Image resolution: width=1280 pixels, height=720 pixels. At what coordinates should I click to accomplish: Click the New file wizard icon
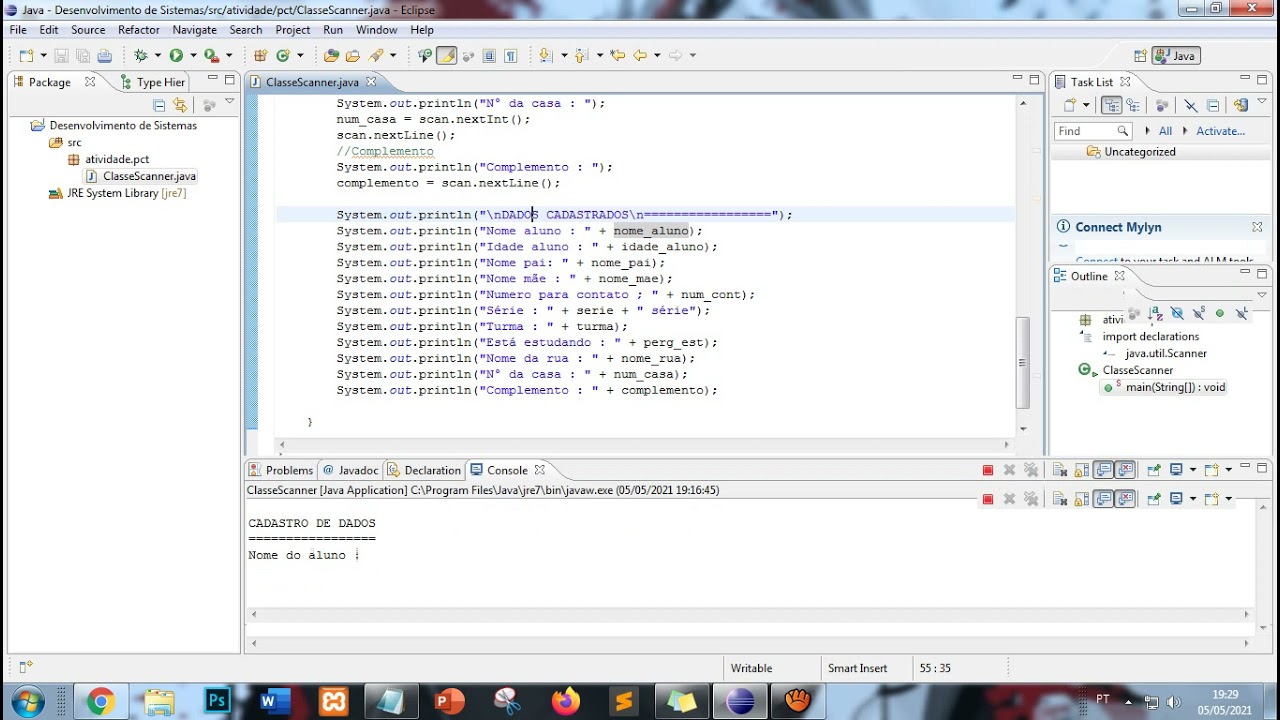click(26, 56)
